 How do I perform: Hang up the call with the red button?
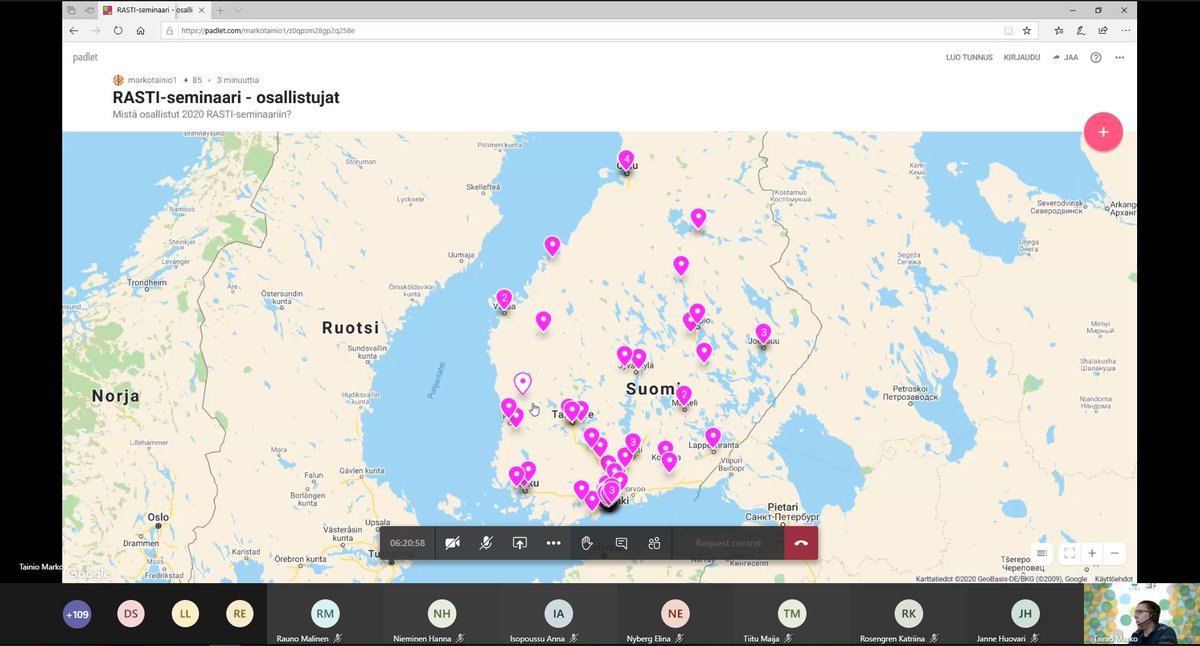click(x=801, y=543)
